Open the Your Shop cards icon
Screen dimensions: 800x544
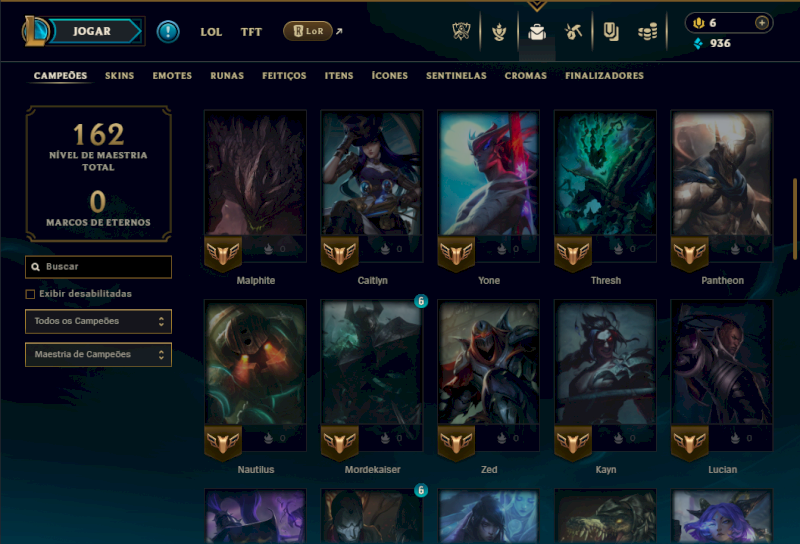click(x=611, y=32)
